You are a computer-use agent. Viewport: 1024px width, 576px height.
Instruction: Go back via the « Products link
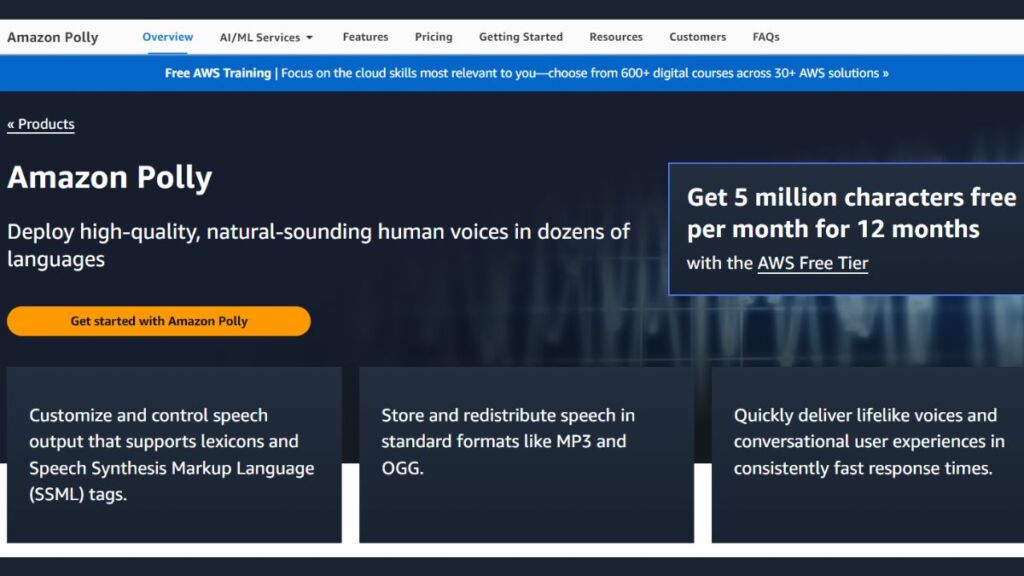tap(41, 124)
